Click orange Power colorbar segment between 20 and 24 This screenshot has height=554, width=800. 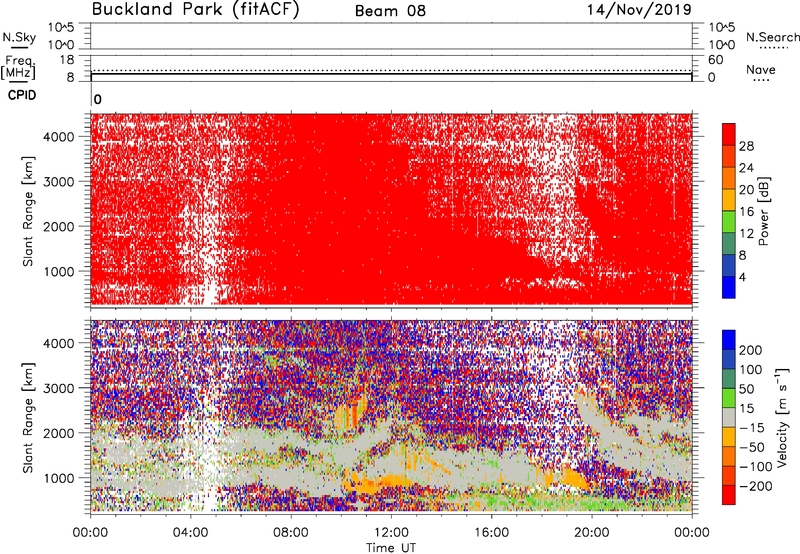(x=729, y=178)
